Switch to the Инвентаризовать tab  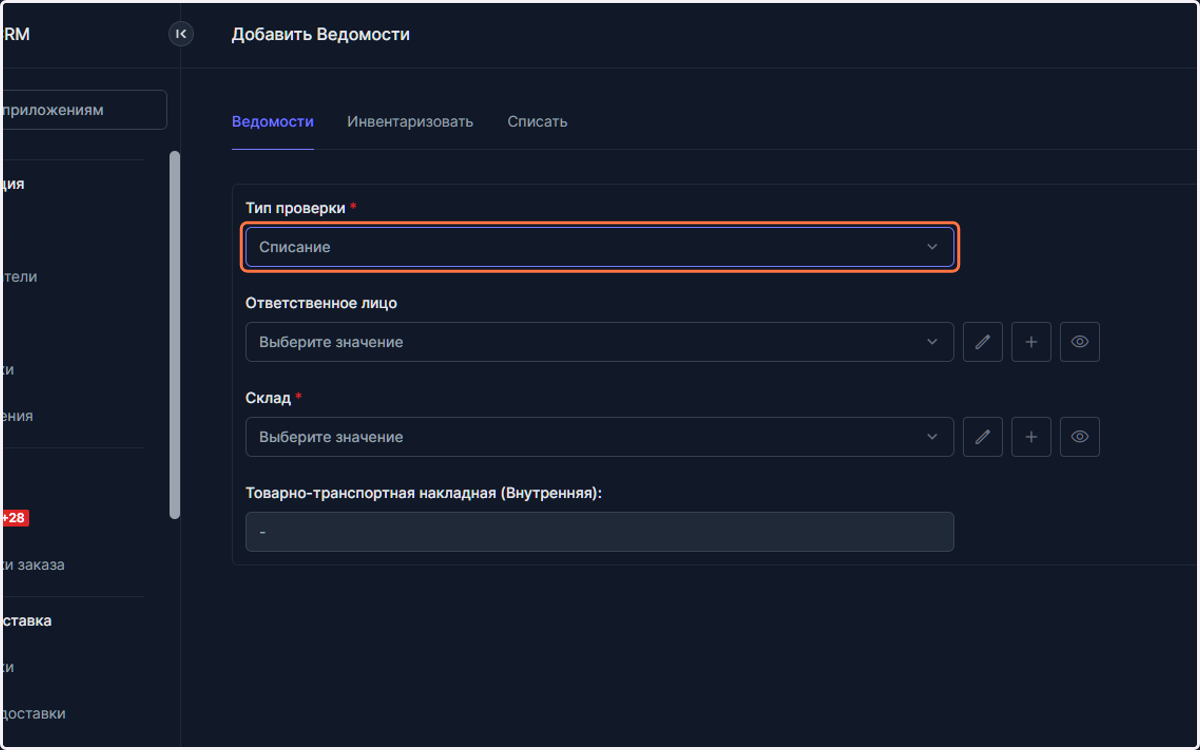[410, 121]
